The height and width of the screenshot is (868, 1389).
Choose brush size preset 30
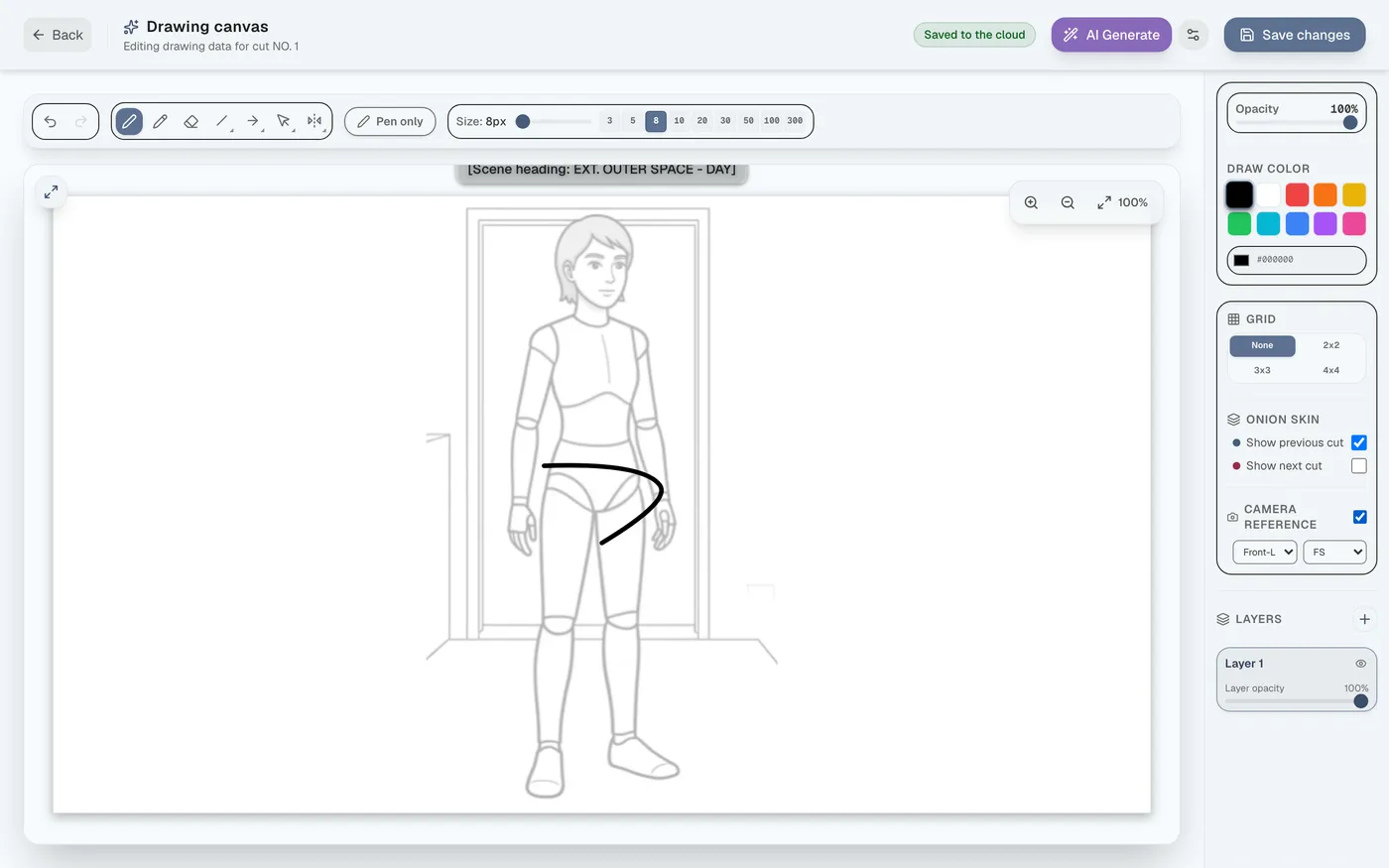point(725,121)
